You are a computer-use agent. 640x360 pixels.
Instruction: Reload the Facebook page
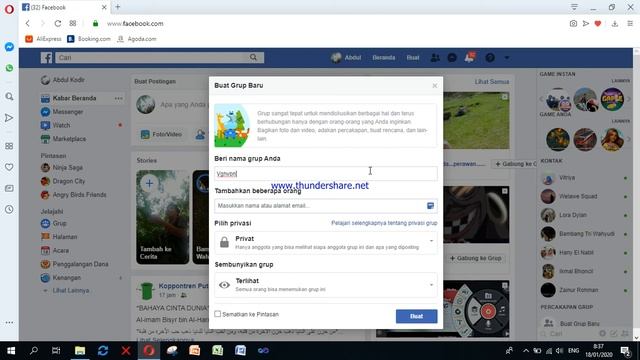click(x=58, y=24)
